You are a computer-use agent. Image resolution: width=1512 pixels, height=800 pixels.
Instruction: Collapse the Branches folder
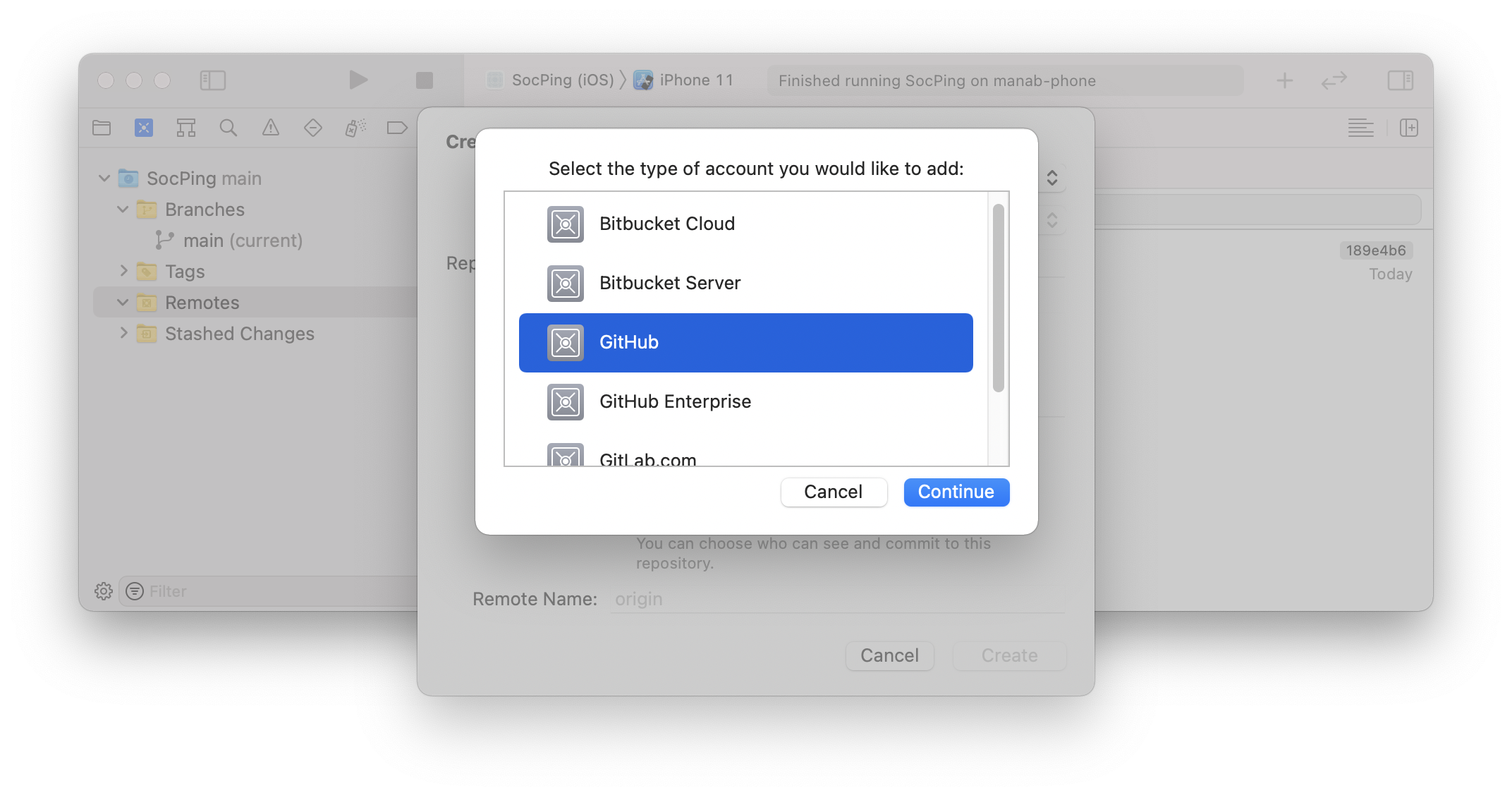point(123,209)
